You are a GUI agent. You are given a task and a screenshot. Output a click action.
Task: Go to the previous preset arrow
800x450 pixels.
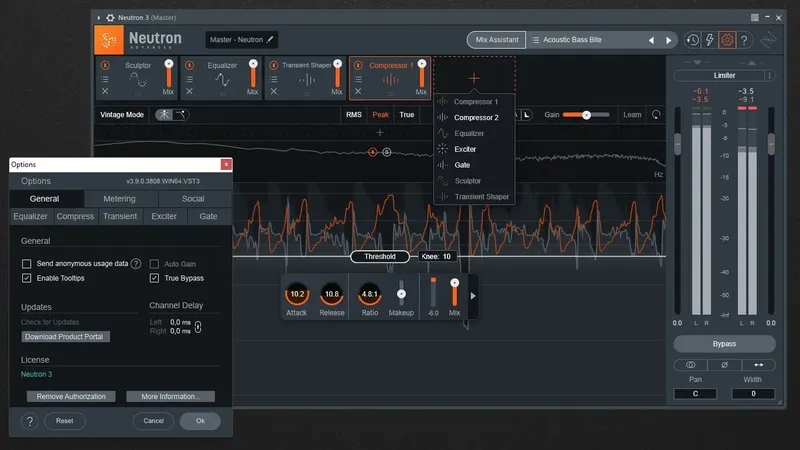tap(651, 40)
